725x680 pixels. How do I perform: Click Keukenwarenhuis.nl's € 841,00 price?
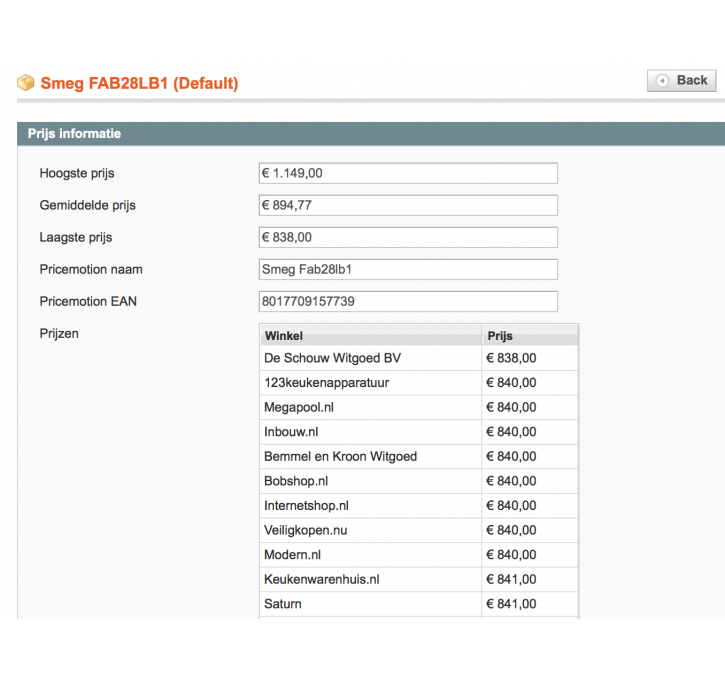click(x=511, y=579)
